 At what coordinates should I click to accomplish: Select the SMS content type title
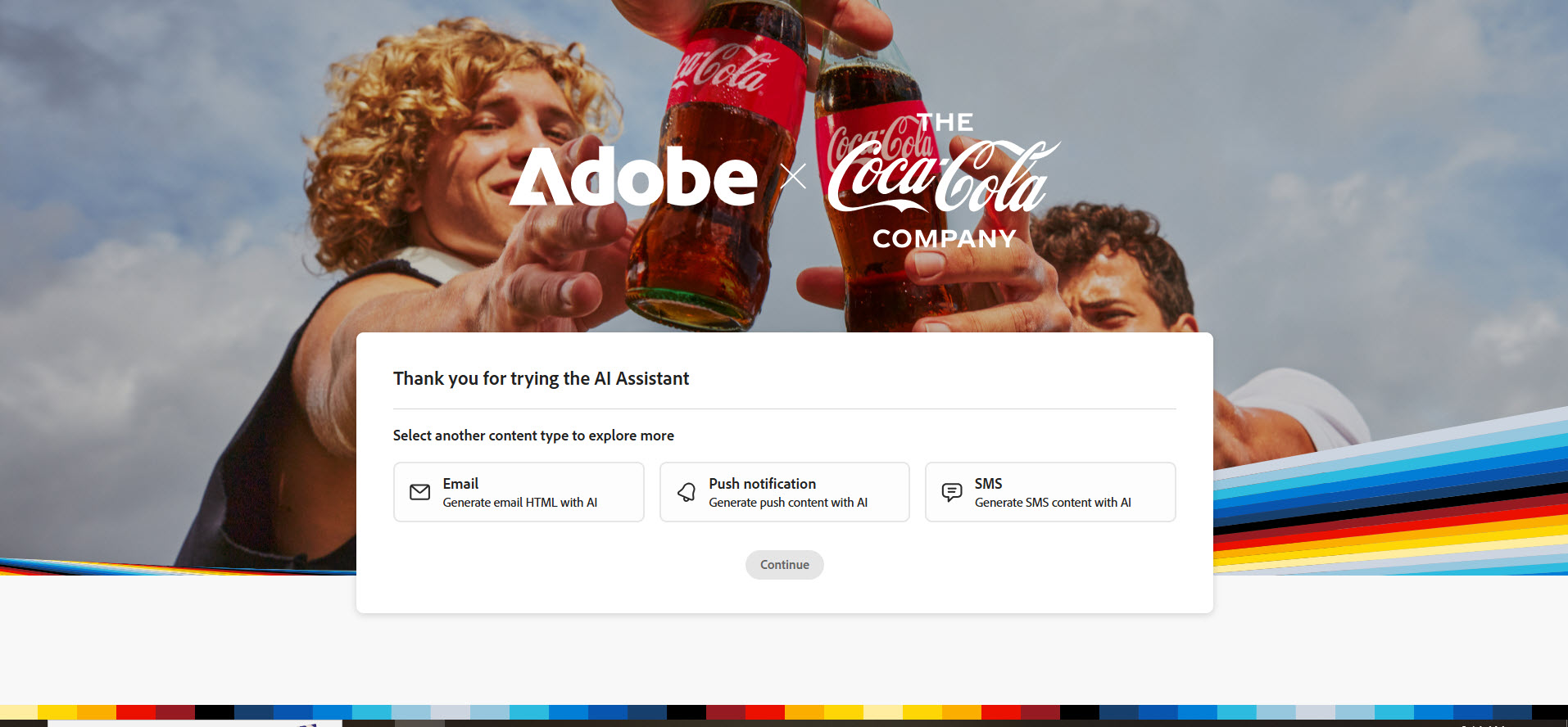click(x=988, y=484)
